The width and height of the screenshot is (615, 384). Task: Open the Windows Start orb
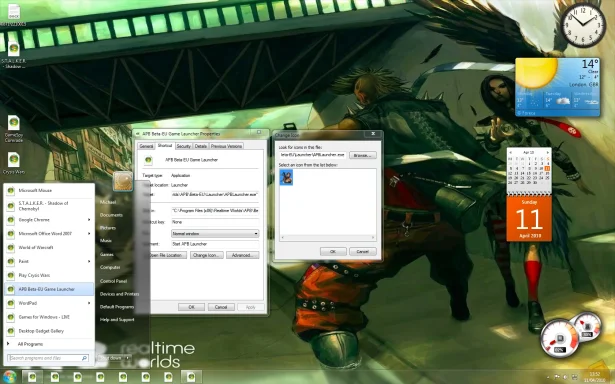(x=9, y=377)
